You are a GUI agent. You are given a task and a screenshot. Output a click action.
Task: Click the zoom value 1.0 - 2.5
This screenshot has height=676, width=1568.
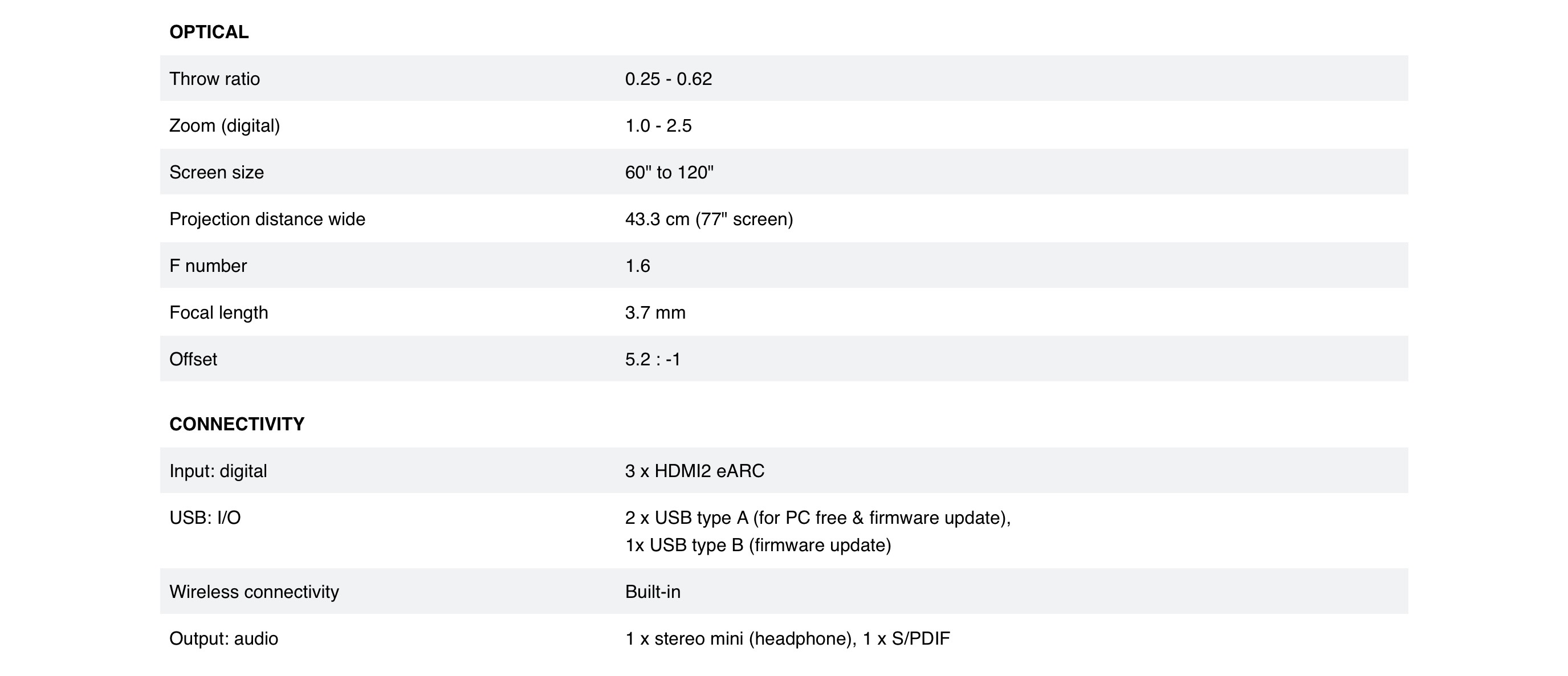tap(658, 126)
